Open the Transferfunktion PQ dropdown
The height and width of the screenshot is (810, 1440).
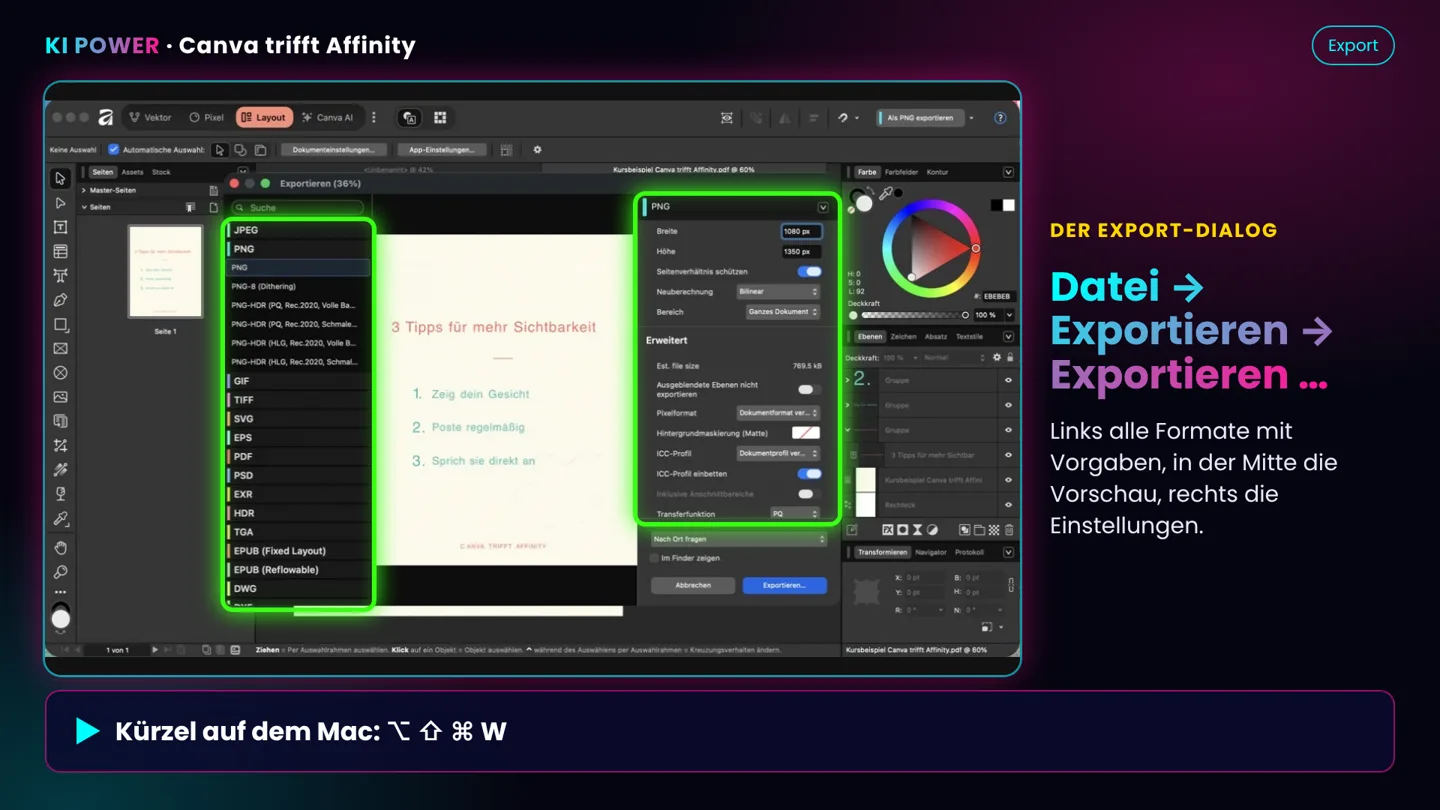point(795,514)
